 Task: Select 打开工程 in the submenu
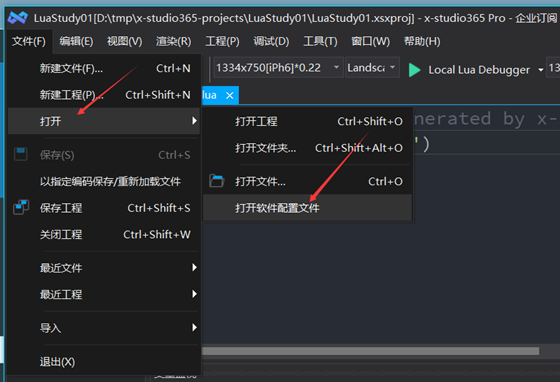pos(308,121)
